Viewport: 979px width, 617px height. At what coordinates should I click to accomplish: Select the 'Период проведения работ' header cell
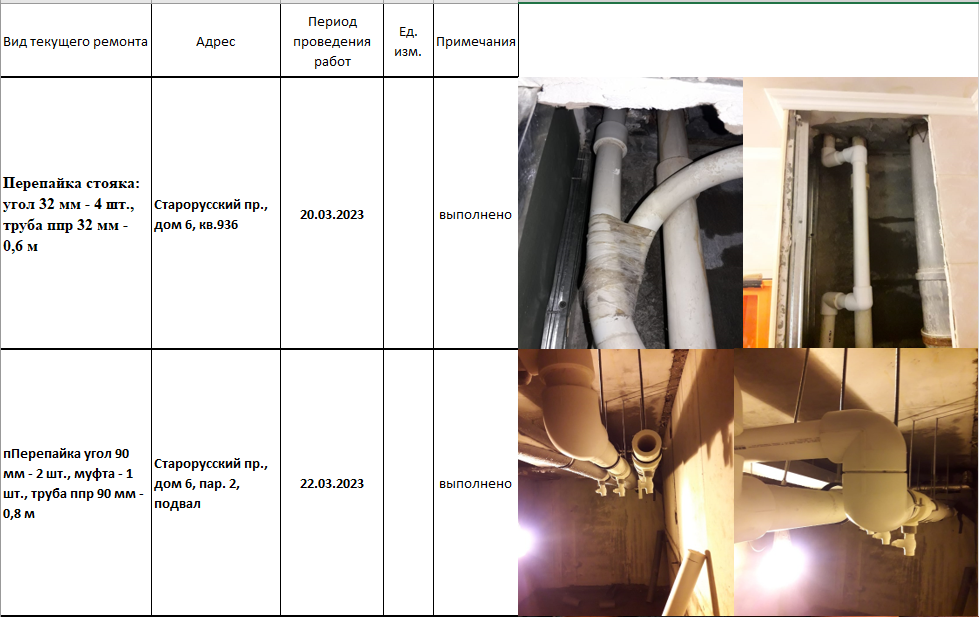tap(332, 42)
